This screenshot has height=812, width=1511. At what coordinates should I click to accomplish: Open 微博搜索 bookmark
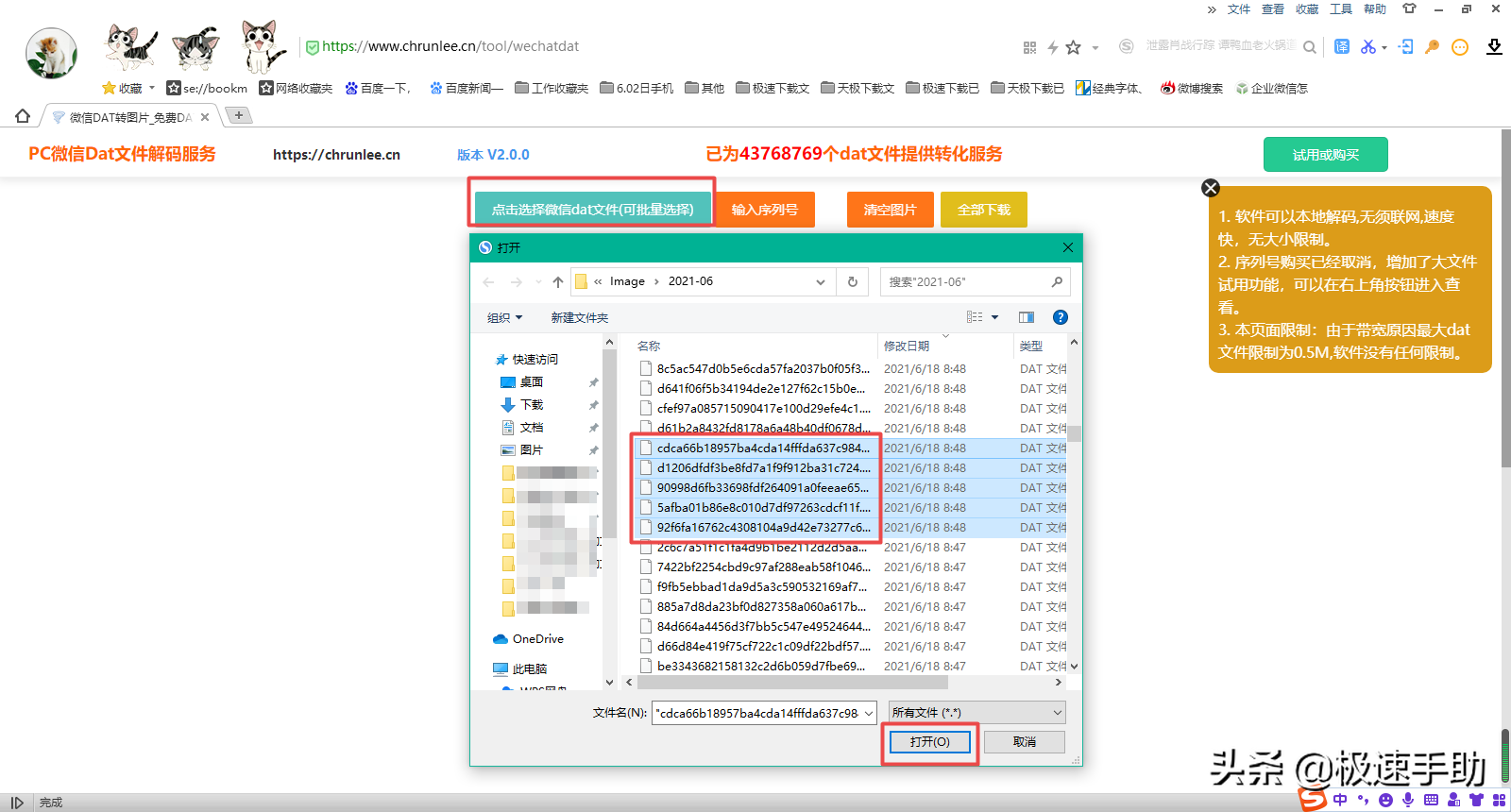pos(1192,88)
